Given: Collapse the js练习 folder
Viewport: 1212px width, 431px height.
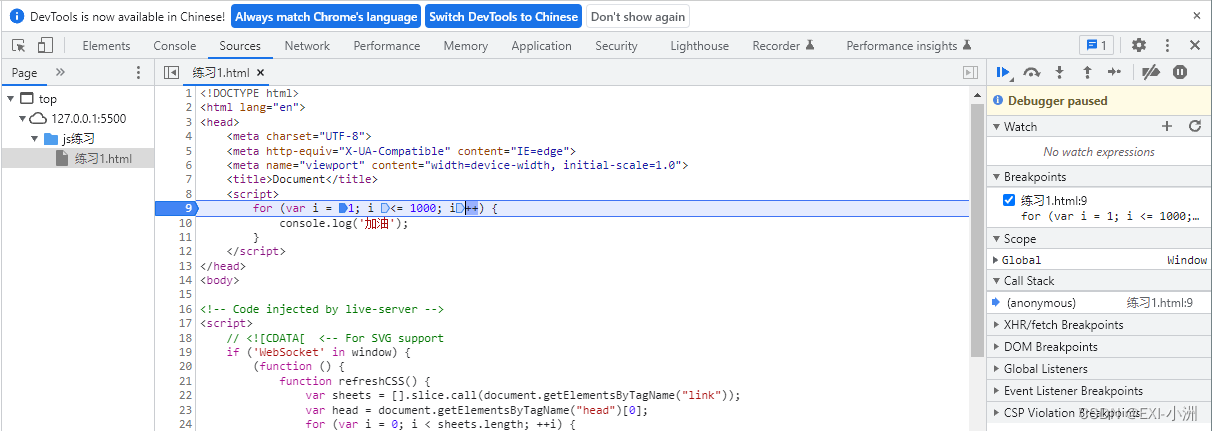Looking at the screenshot, I should [35, 138].
